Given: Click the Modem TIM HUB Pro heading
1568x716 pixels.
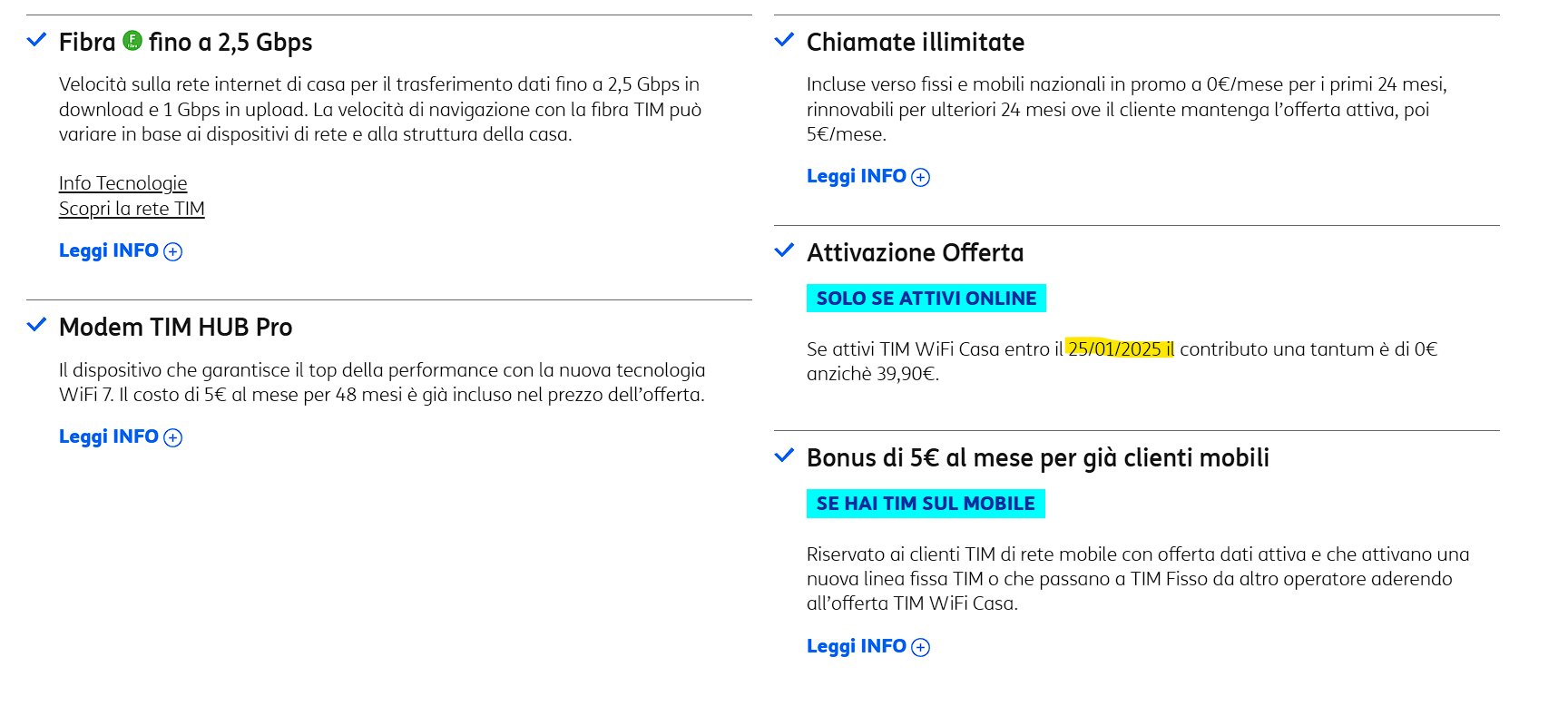Looking at the screenshot, I should (x=176, y=327).
